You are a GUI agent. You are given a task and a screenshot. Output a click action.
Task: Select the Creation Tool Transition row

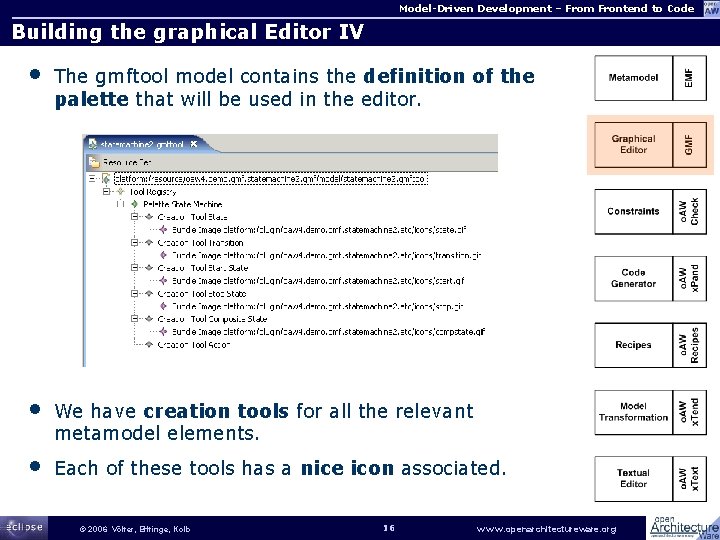pyautogui.click(x=200, y=243)
